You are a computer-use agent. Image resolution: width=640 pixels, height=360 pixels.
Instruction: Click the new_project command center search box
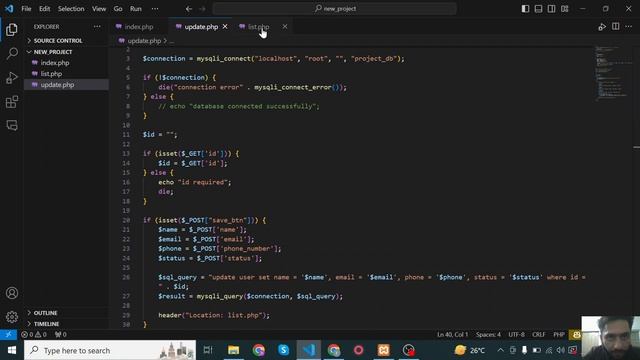coord(335,9)
